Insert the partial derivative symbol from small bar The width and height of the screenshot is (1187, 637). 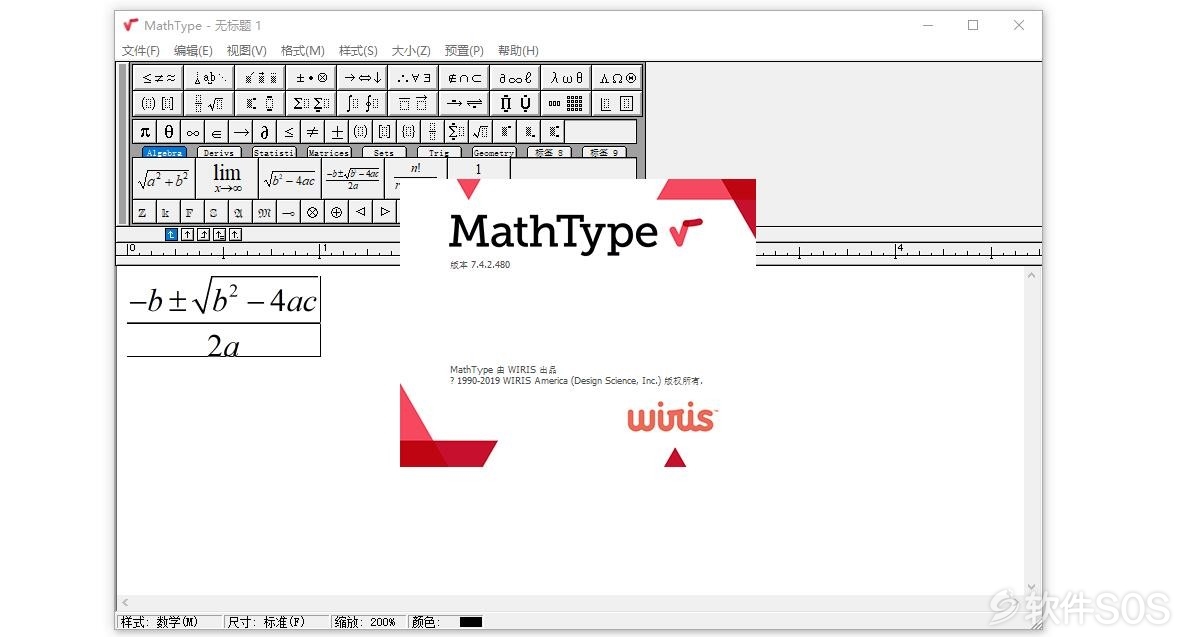coord(265,132)
